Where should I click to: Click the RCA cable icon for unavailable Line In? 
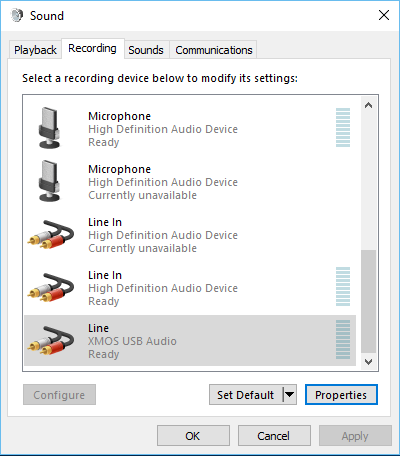(51, 234)
